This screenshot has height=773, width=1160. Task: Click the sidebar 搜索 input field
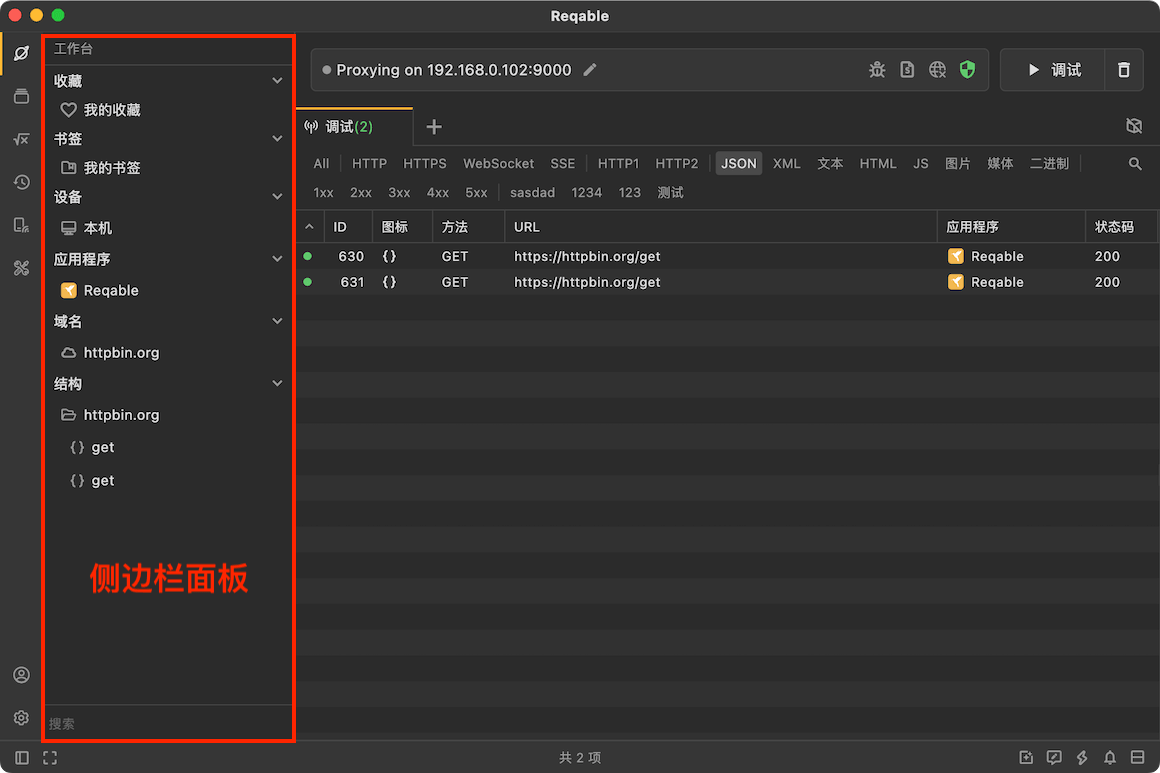click(169, 723)
